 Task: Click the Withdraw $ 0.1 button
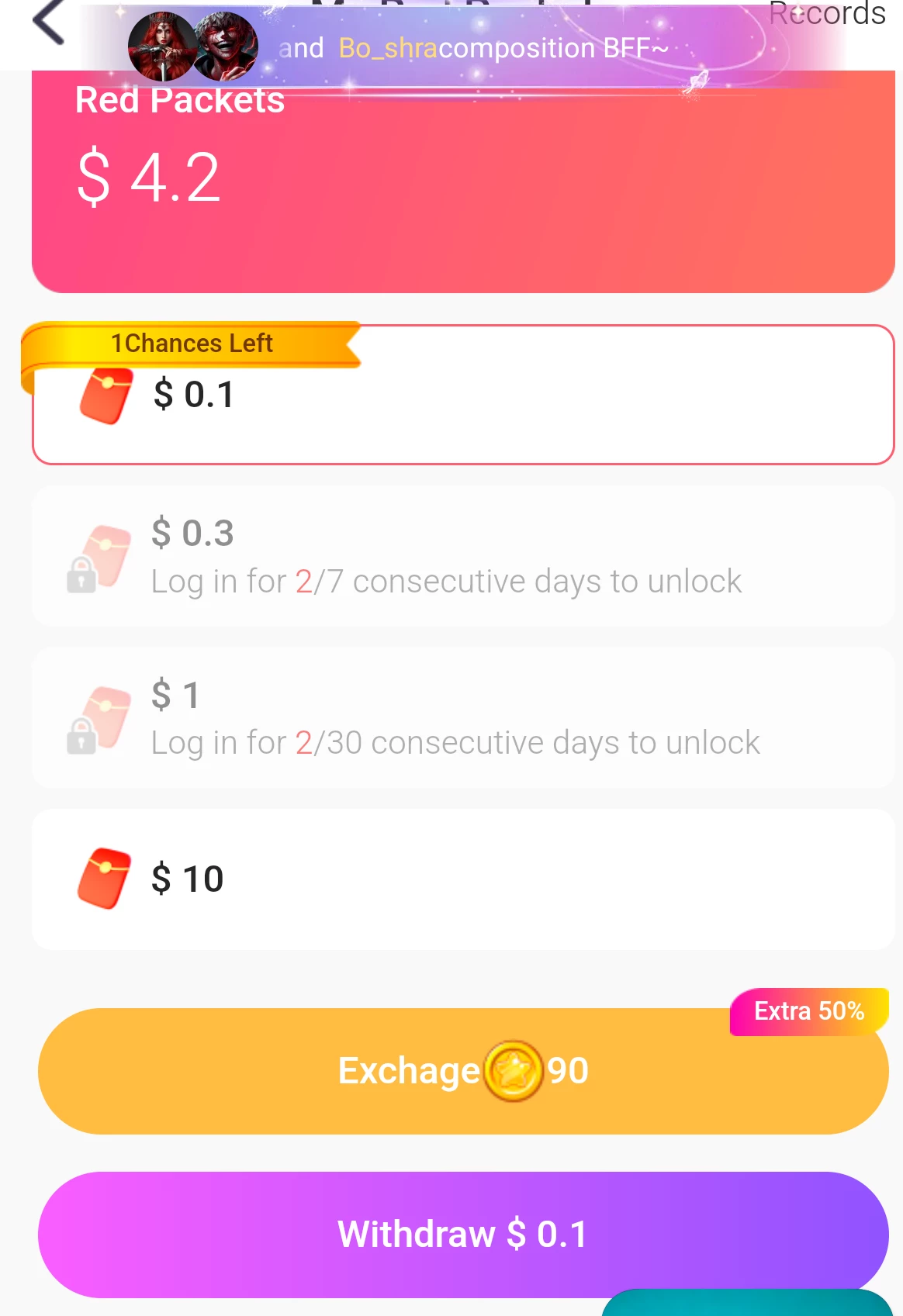[463, 1235]
